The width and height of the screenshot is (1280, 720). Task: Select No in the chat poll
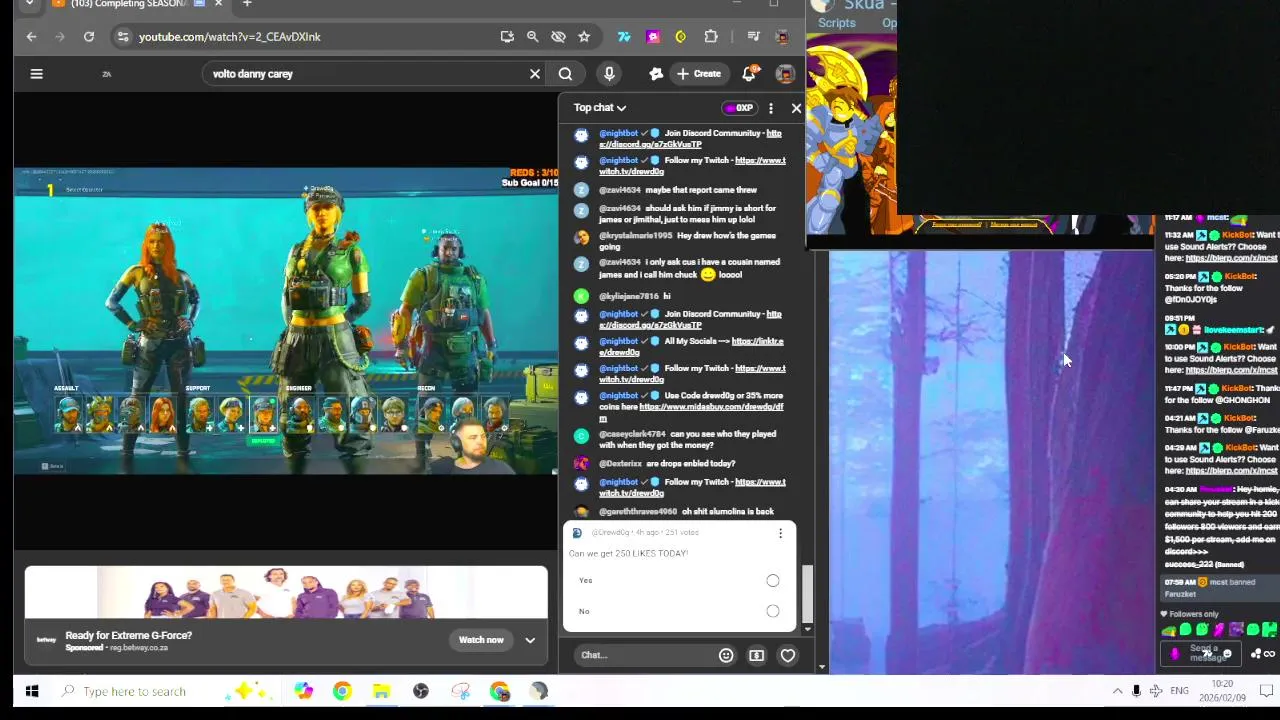(x=773, y=611)
